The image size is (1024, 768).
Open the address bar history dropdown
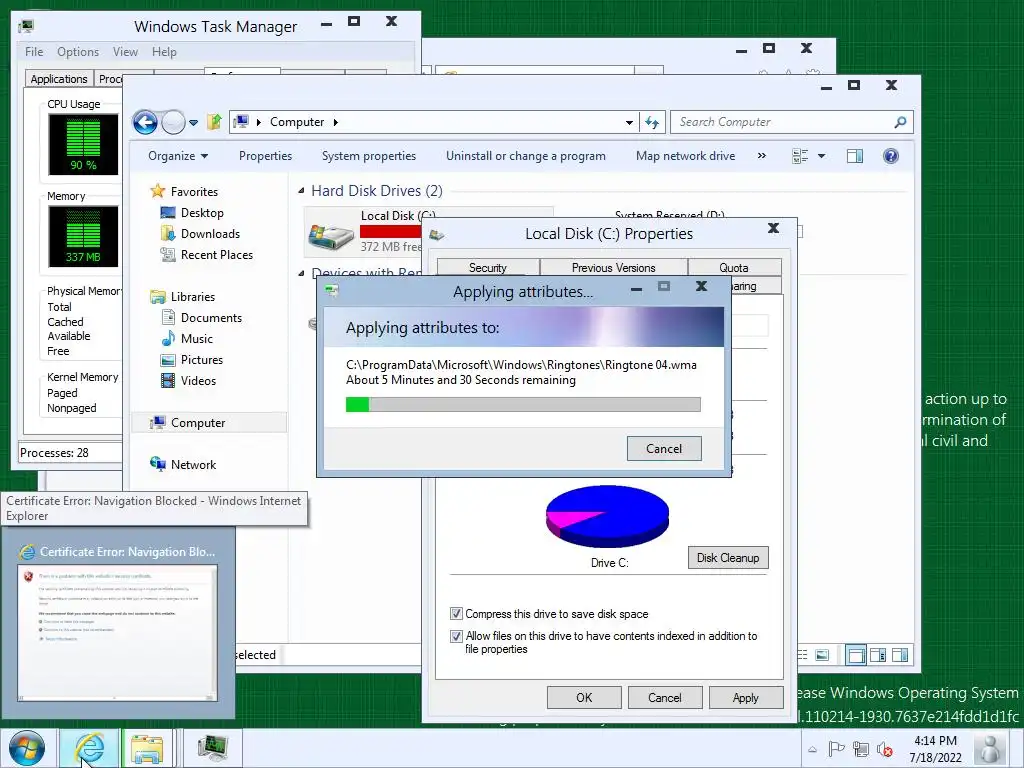tap(629, 122)
